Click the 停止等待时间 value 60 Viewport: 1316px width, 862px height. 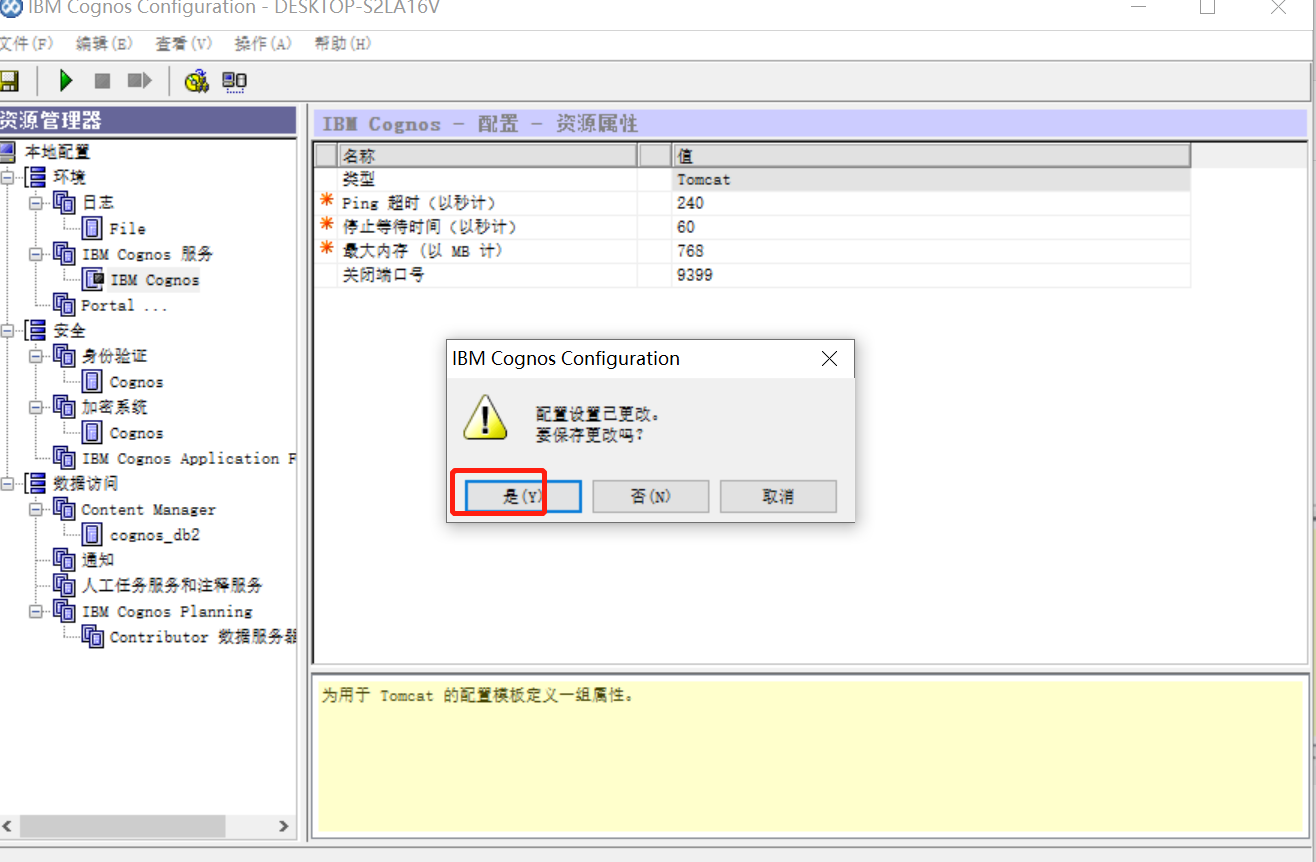pyautogui.click(x=931, y=227)
